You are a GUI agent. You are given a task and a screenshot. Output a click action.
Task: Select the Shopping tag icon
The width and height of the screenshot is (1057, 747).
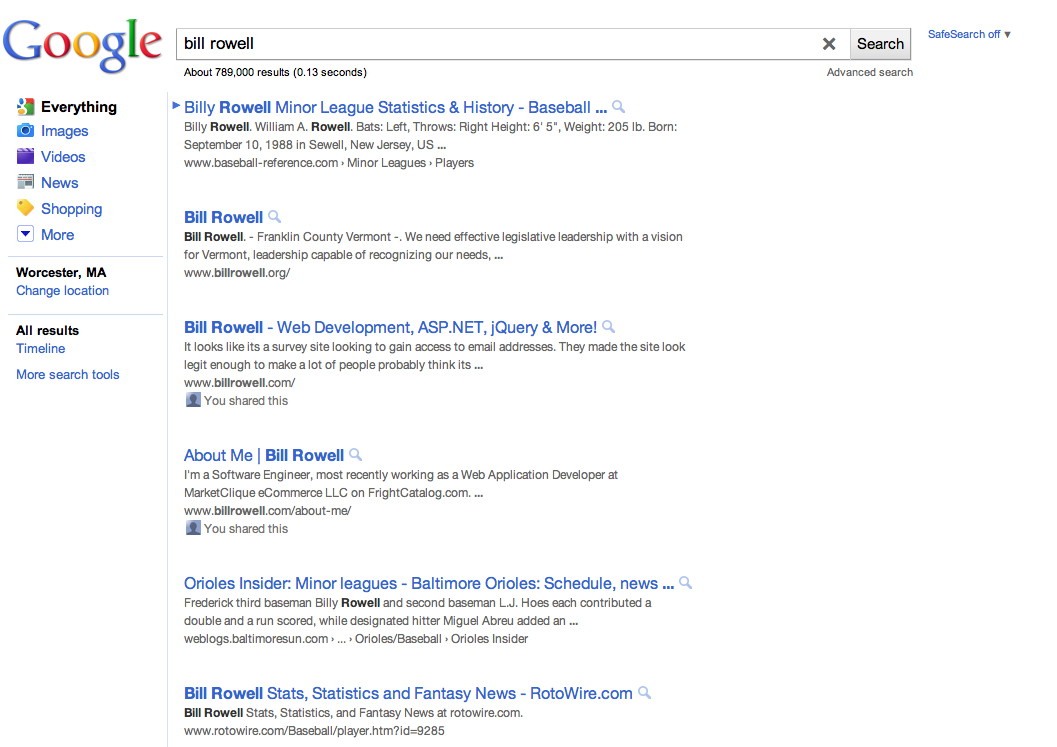tap(26, 208)
